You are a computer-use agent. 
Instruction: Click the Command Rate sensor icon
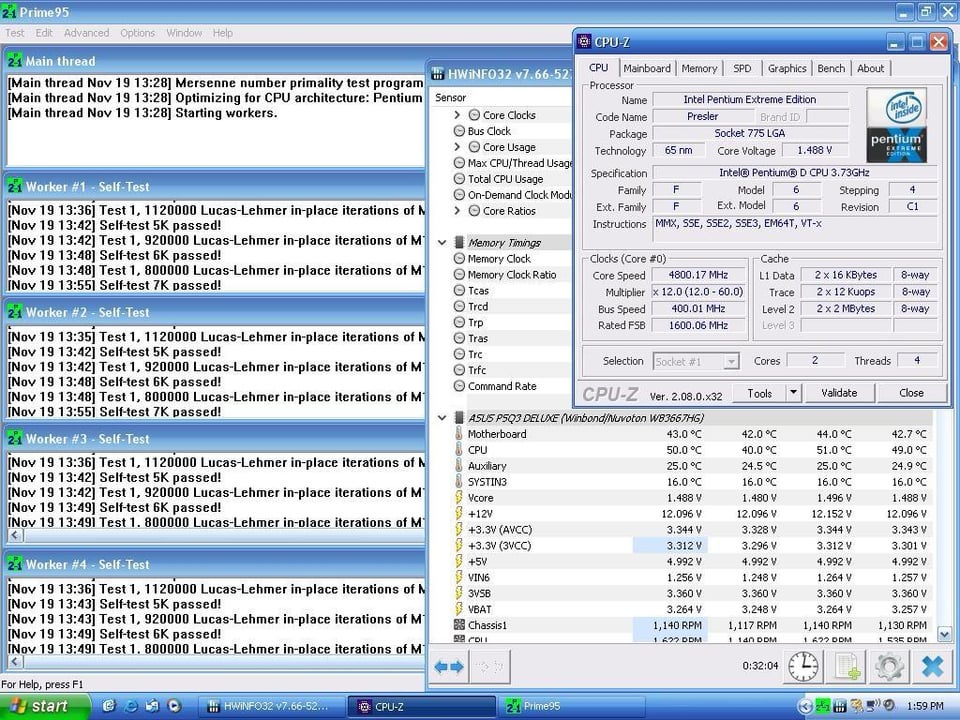coord(459,386)
